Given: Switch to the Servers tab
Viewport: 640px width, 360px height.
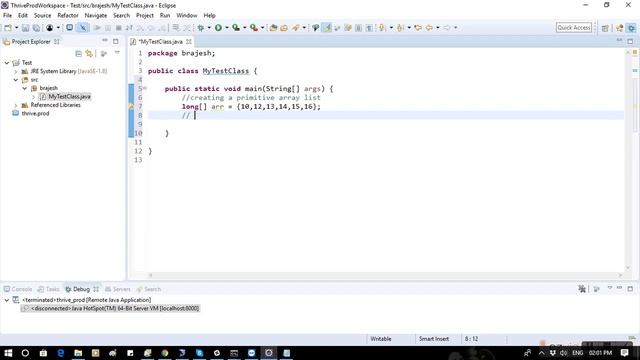Looking at the screenshot, I should coord(118,289).
